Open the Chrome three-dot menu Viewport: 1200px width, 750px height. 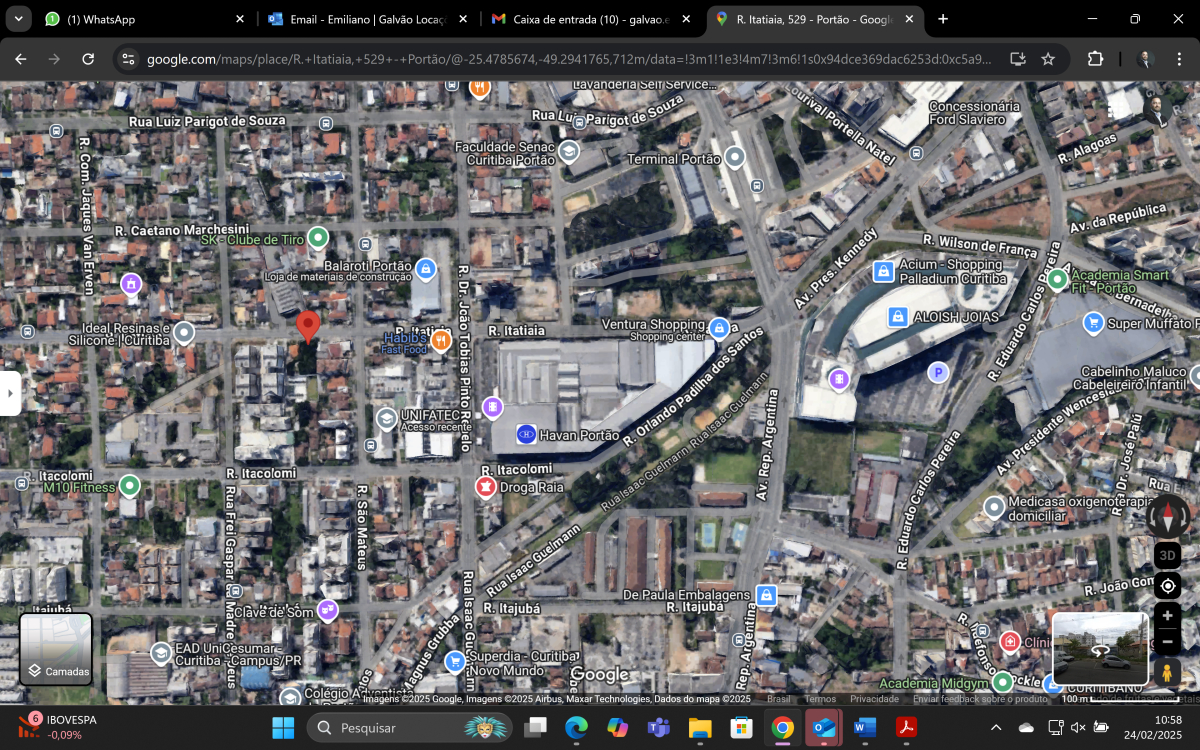[1178, 59]
